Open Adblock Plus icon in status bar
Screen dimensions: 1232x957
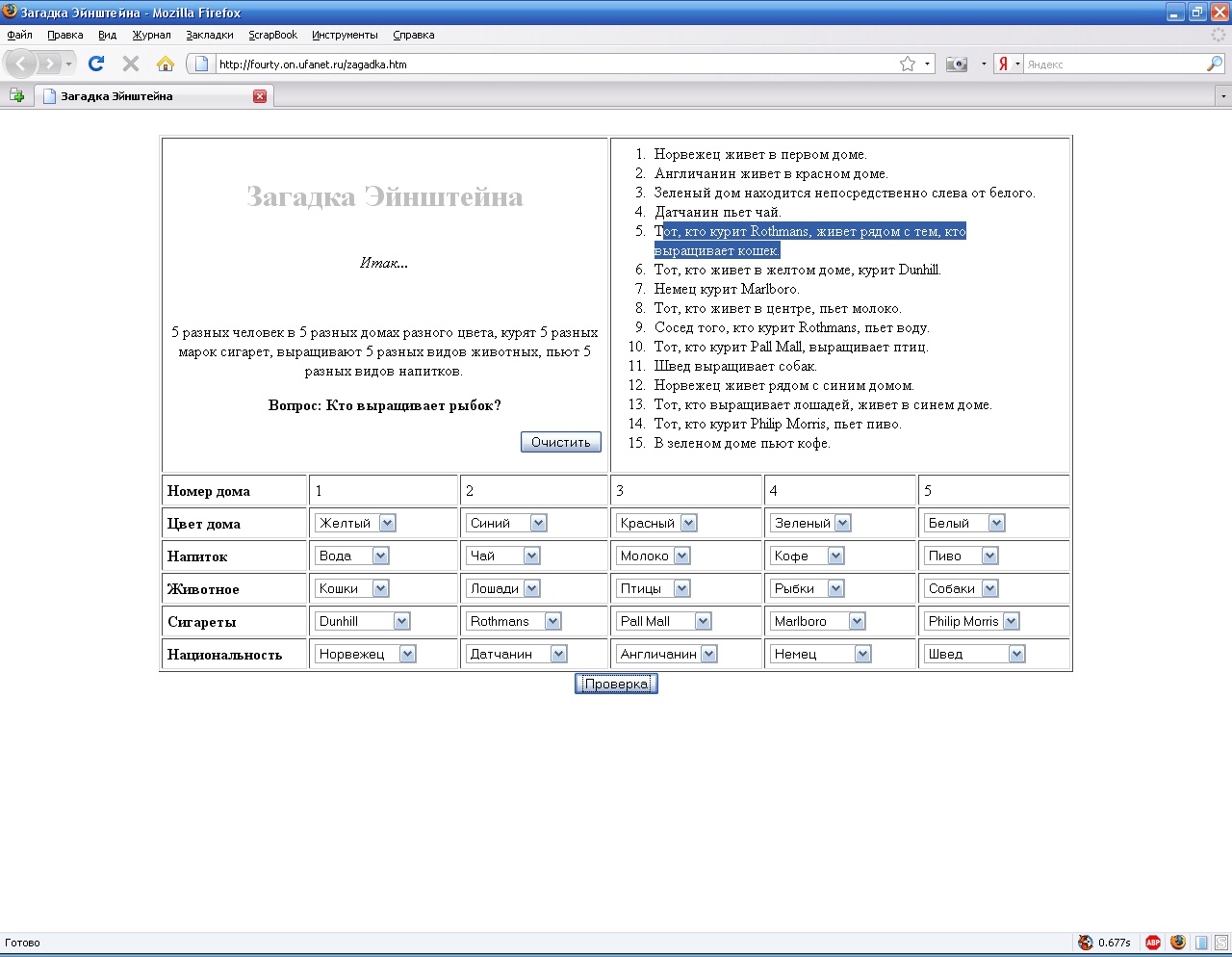pos(1152,943)
